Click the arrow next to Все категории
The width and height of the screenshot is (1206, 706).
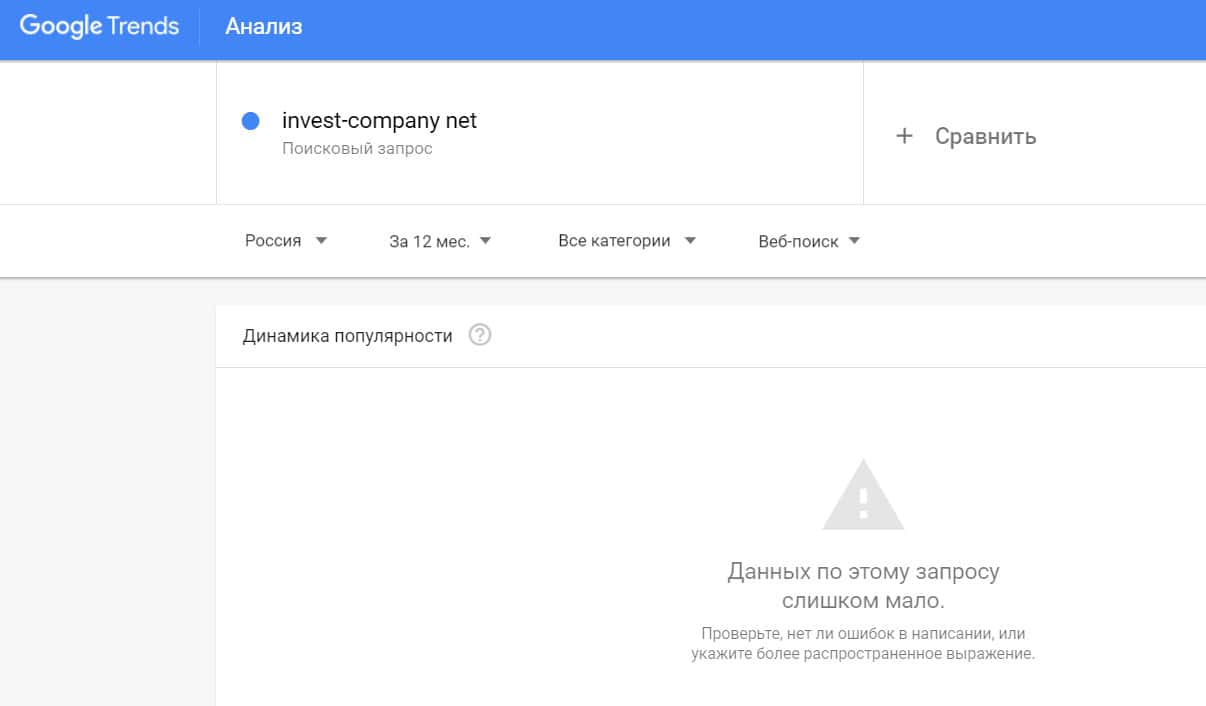[x=689, y=241]
